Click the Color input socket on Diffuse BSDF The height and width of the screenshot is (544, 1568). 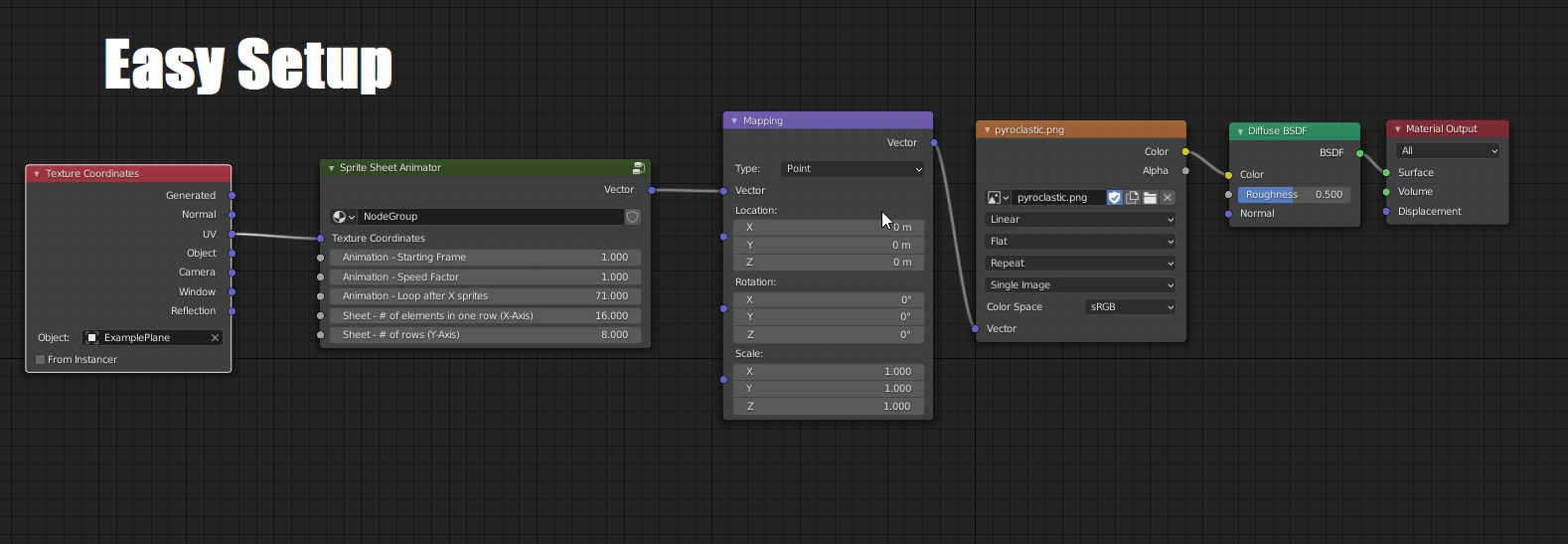pos(1228,175)
